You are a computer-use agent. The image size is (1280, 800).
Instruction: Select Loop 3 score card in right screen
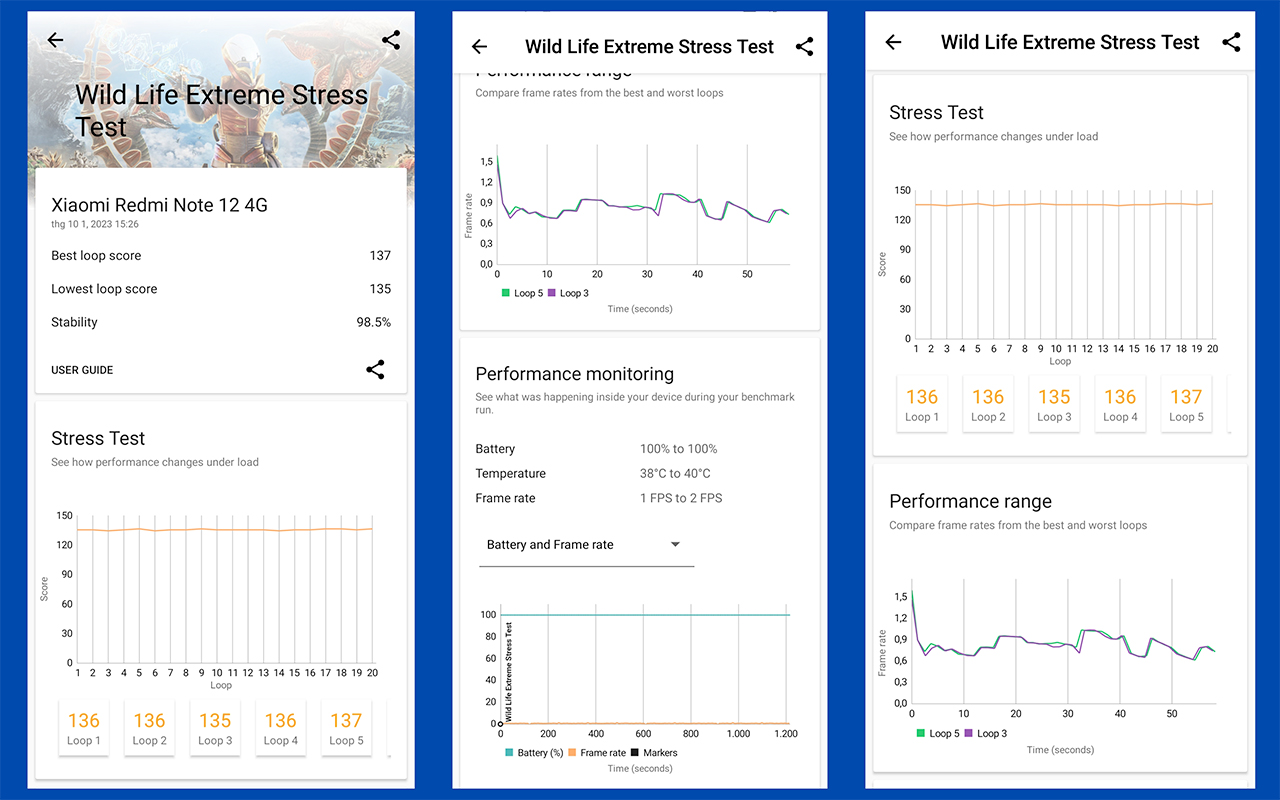coord(1054,405)
